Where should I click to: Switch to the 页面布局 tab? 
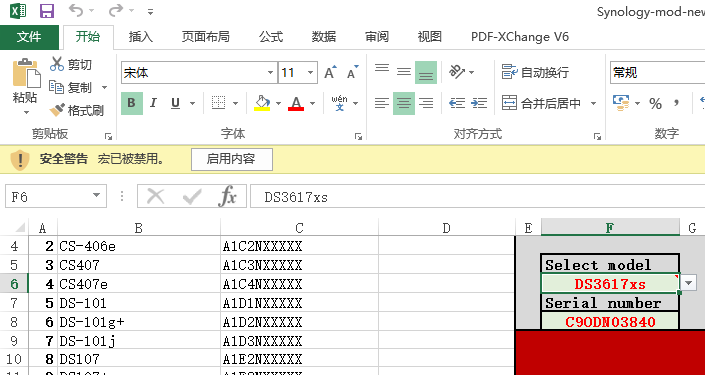coord(205,37)
